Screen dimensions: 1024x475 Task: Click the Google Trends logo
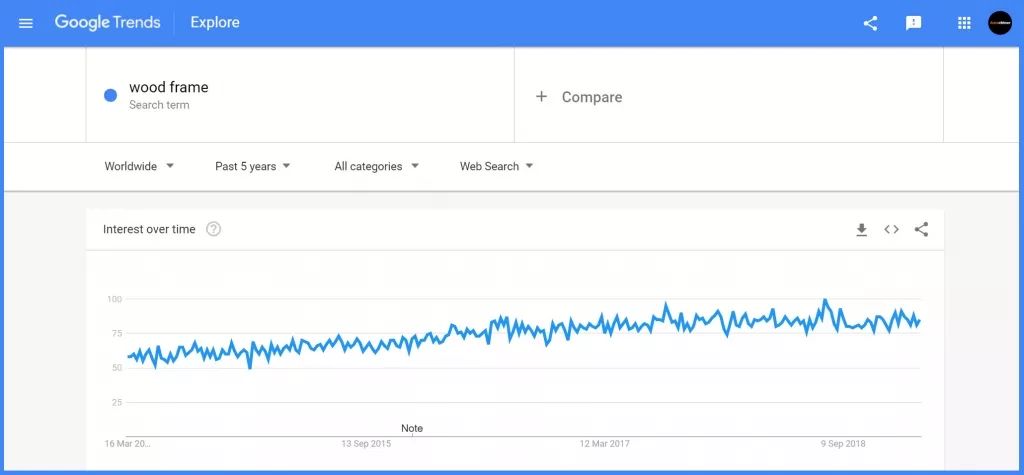[x=107, y=23]
